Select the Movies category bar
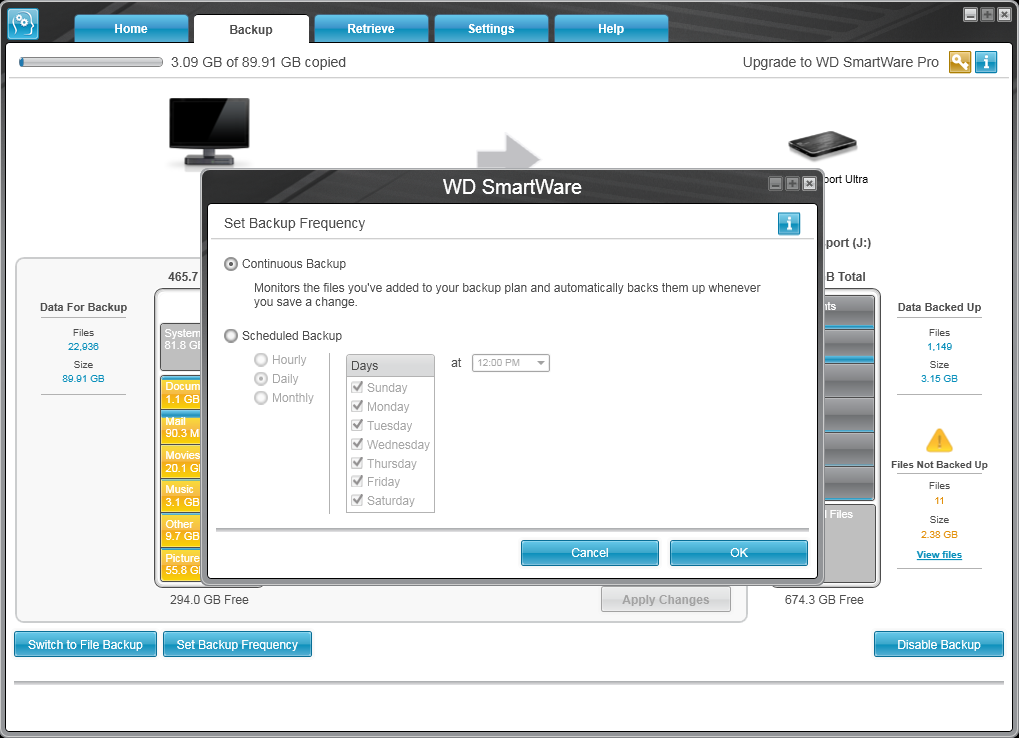The height and width of the screenshot is (738, 1019). pos(181,461)
